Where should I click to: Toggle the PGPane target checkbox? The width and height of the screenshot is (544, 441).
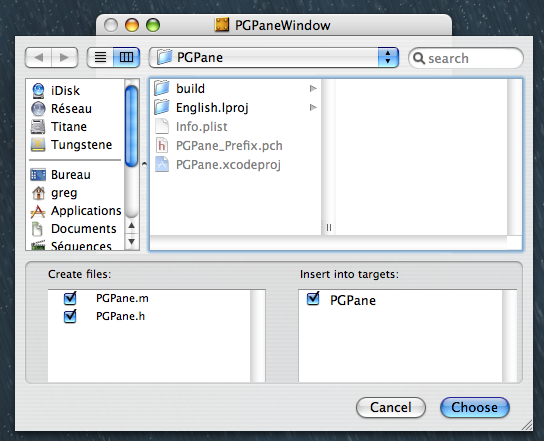pyautogui.click(x=313, y=298)
